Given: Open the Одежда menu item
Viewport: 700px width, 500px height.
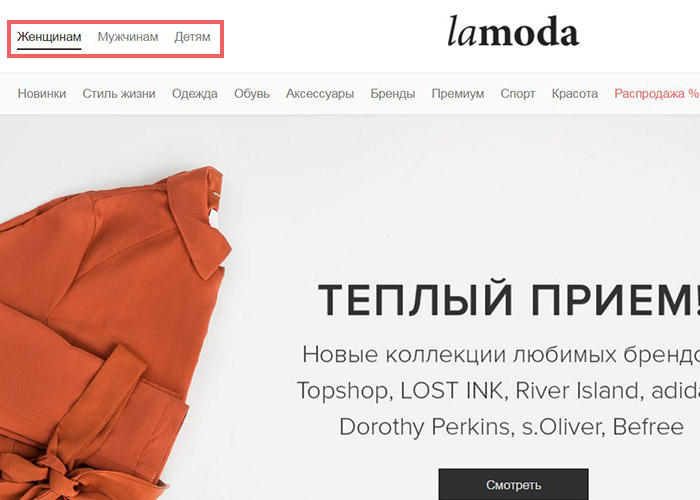Looking at the screenshot, I should (x=195, y=94).
